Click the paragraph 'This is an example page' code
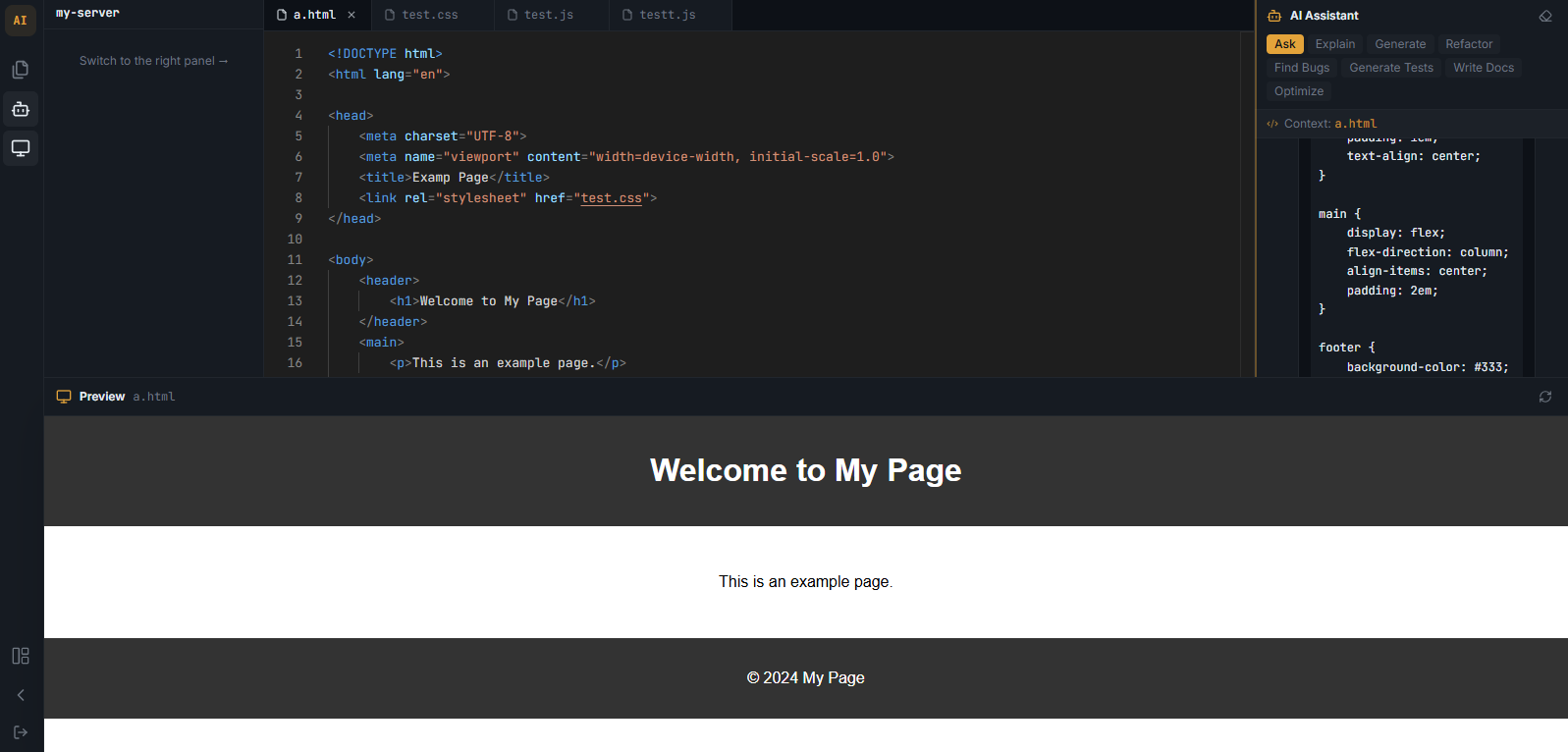This screenshot has width=1568, height=752. point(508,363)
